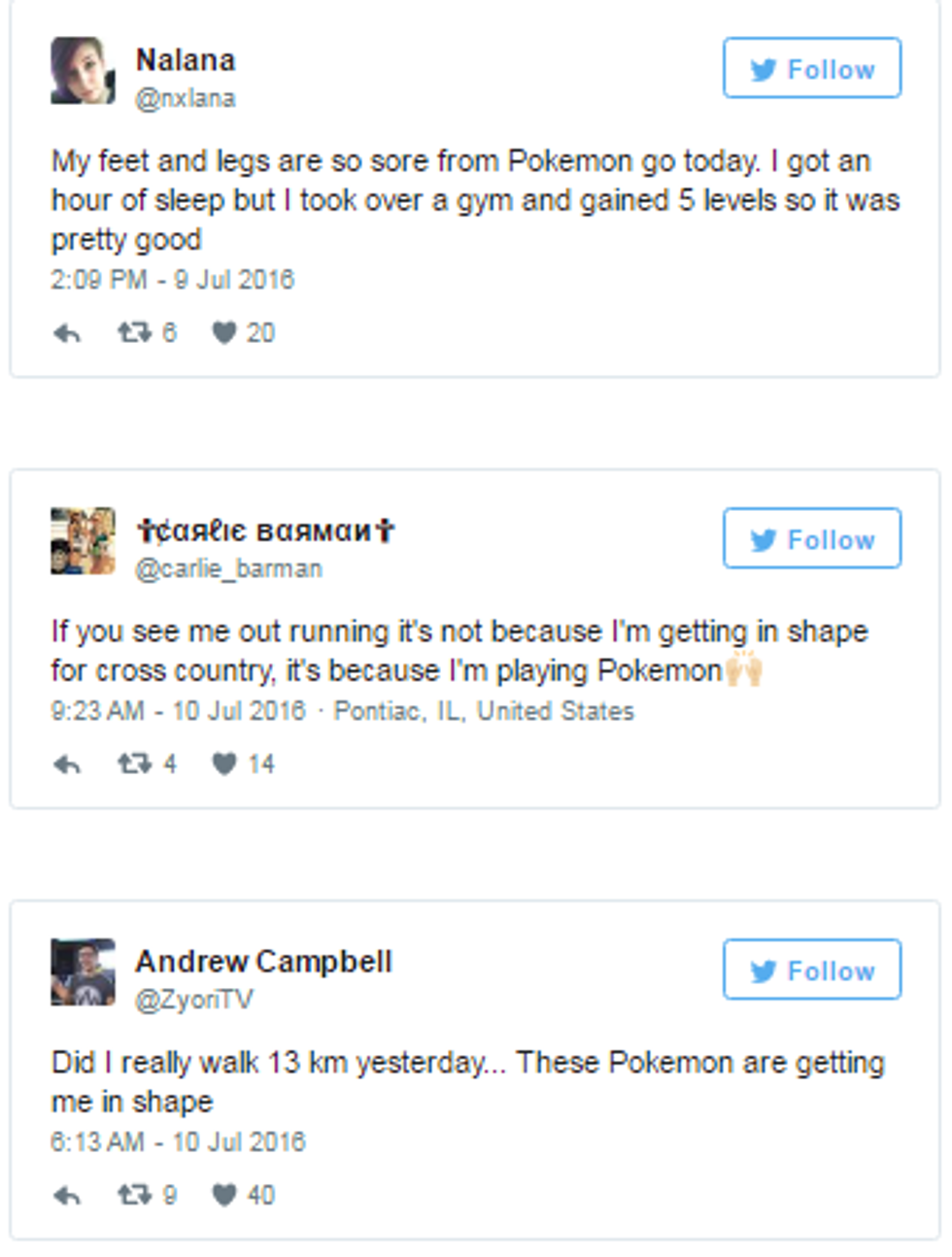Open the @nxlana handle link

click(186, 98)
